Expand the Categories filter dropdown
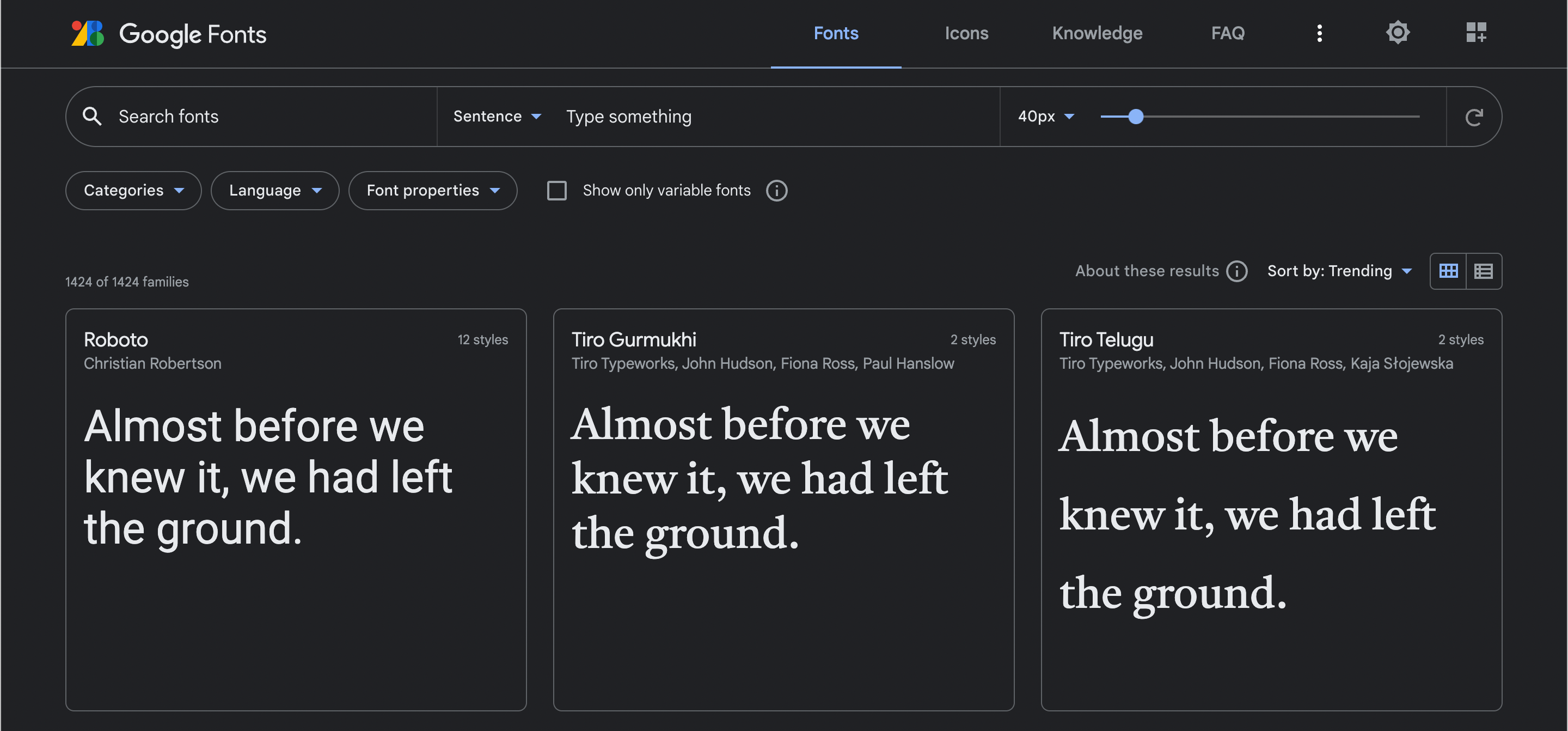Screen dimensions: 1568x731 click(x=133, y=191)
